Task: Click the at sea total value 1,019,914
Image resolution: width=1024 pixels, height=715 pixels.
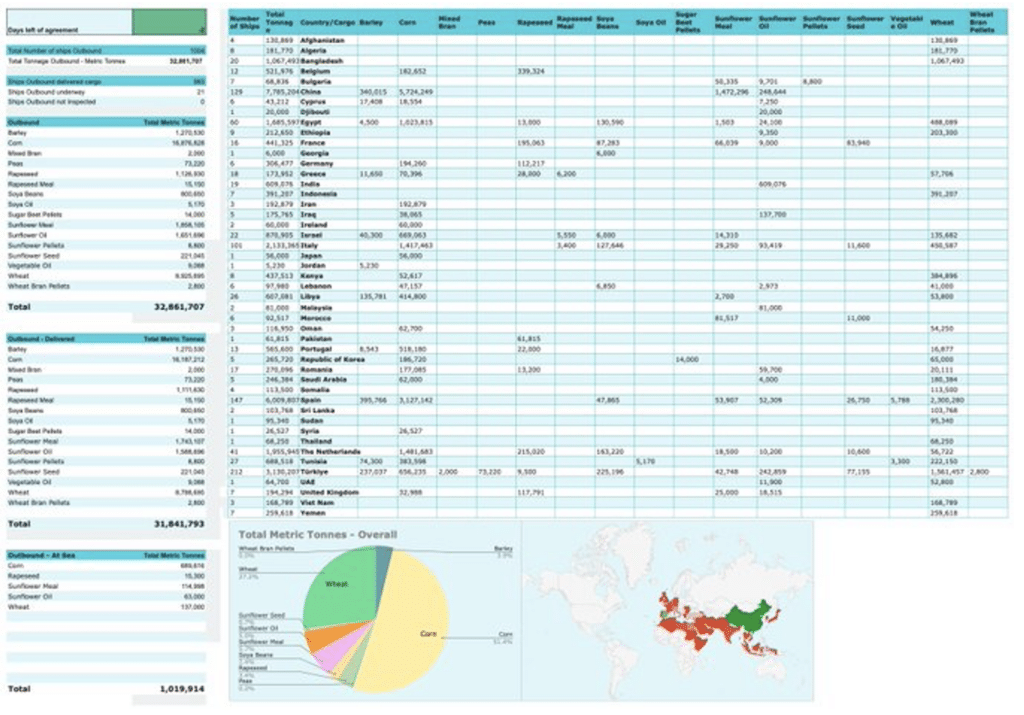Action: (x=182, y=689)
